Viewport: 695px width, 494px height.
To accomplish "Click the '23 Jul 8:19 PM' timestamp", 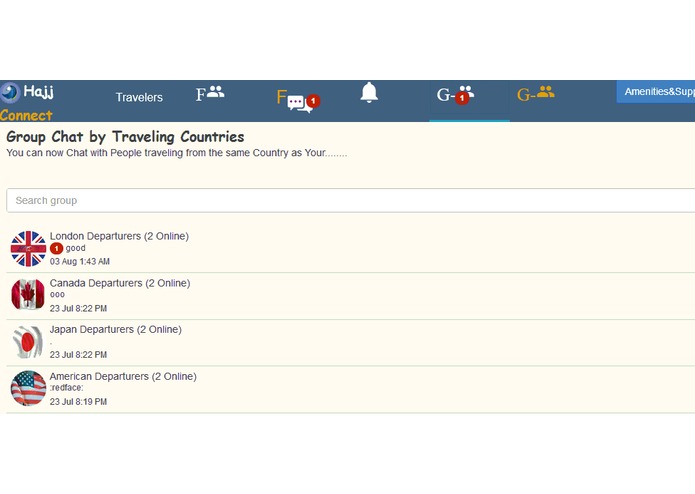I will pos(78,401).
